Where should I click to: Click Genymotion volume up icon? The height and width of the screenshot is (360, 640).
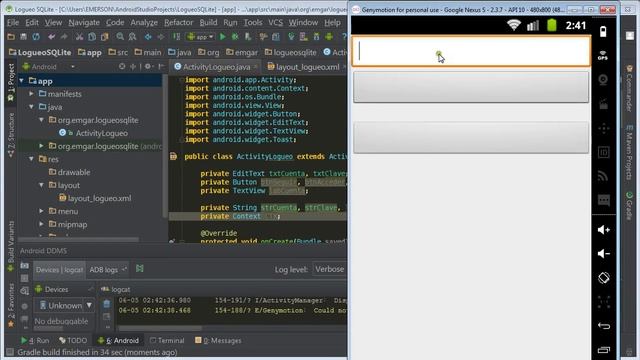tap(604, 230)
